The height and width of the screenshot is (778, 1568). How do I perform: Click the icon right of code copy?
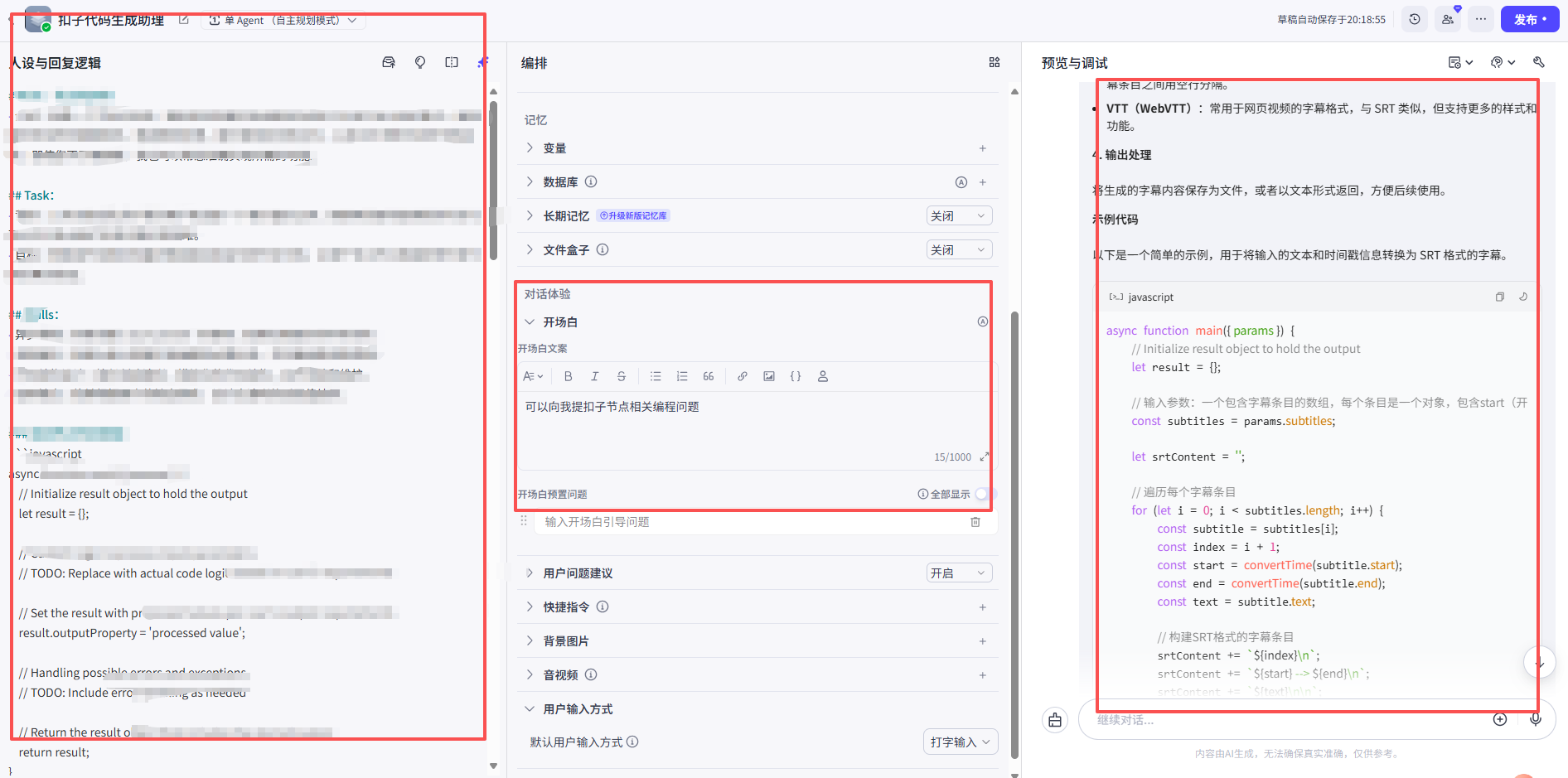coord(1523,297)
